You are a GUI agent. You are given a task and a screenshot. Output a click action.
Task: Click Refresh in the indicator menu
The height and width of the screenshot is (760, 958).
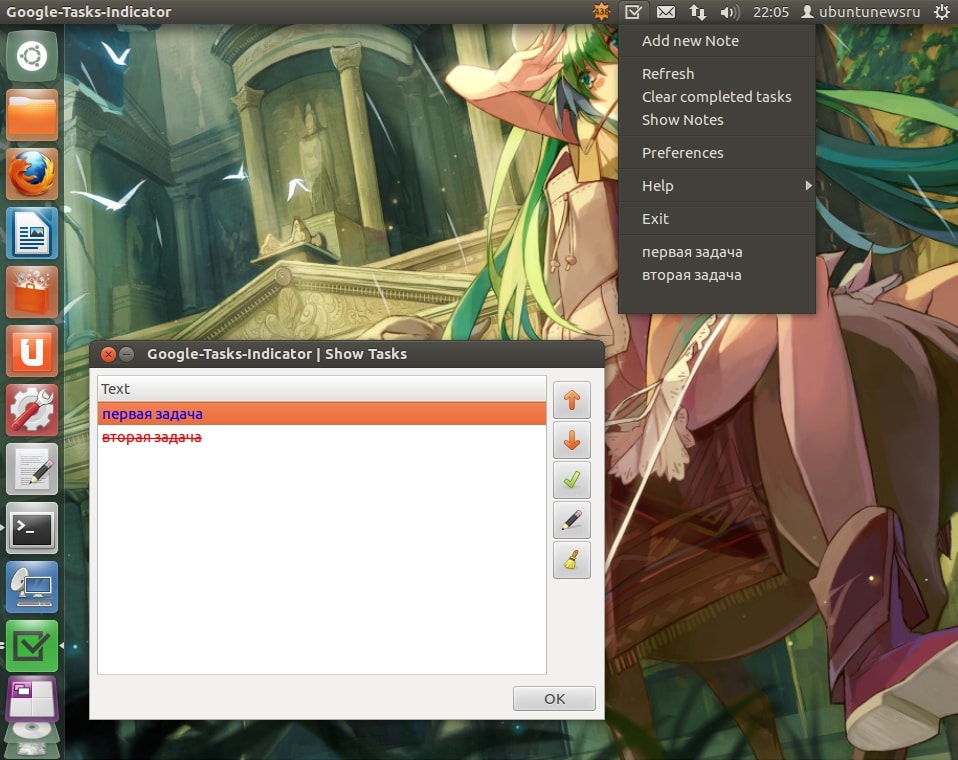(x=667, y=74)
